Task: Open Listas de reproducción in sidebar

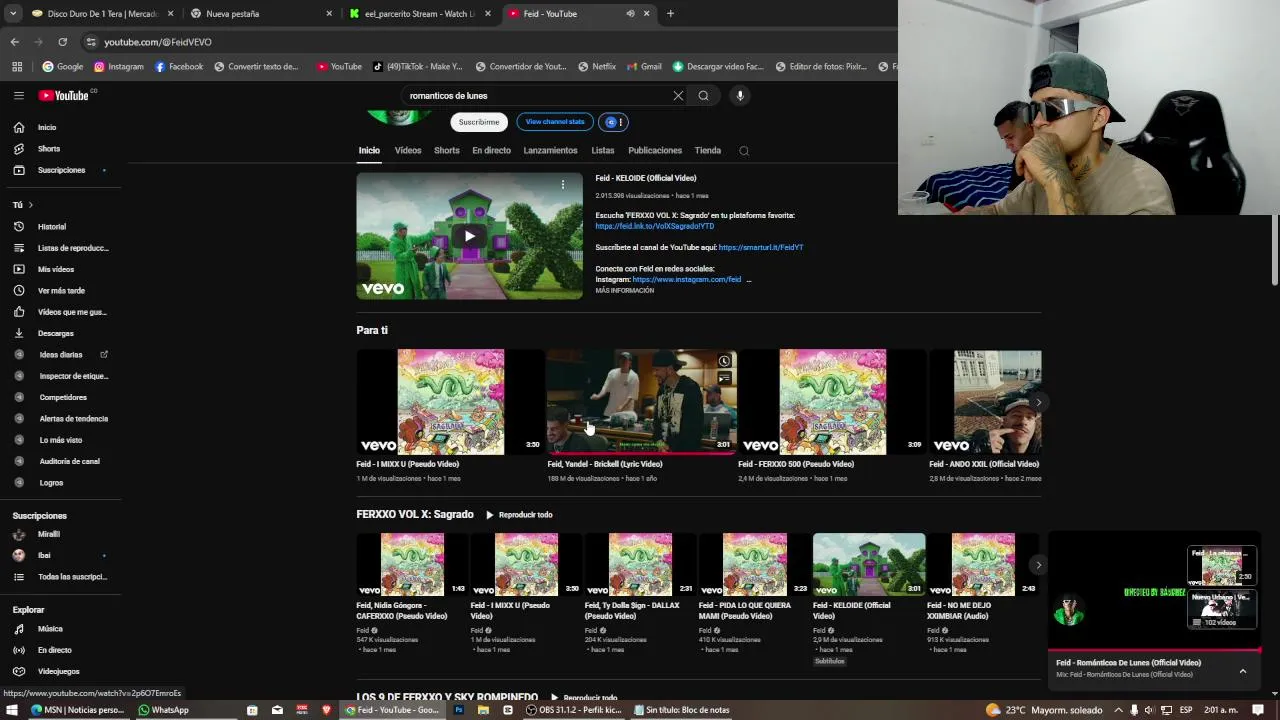Action: [x=72, y=248]
